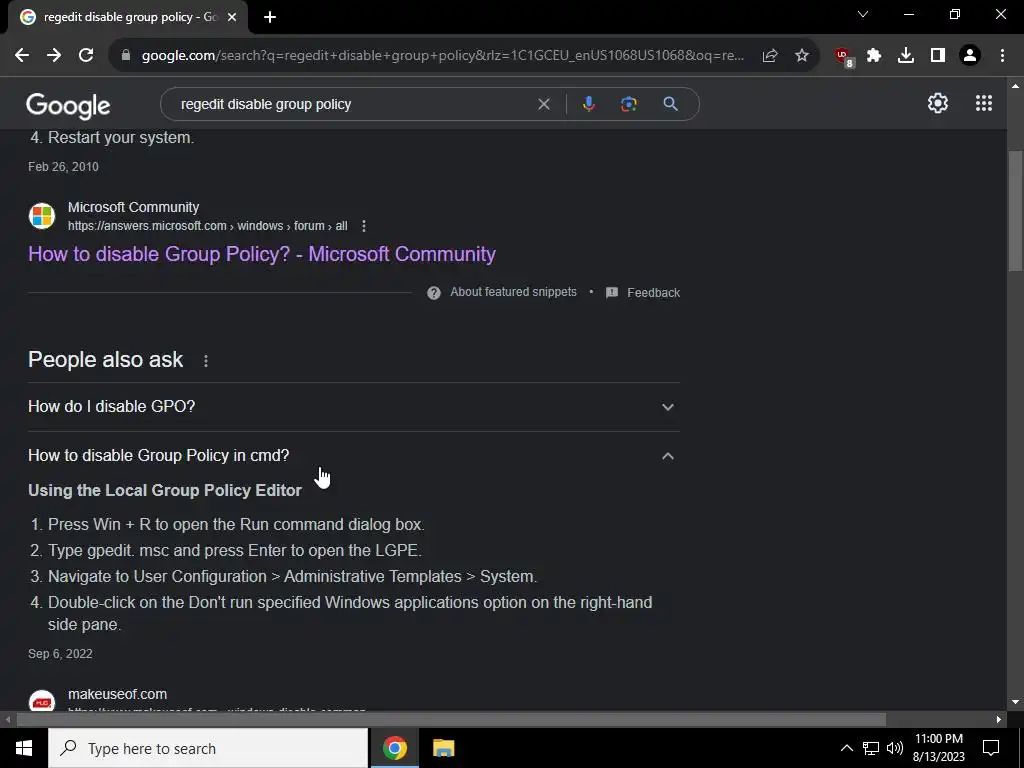Open the Extensions puzzle menu
Image resolution: width=1024 pixels, height=768 pixels.
tap(874, 56)
